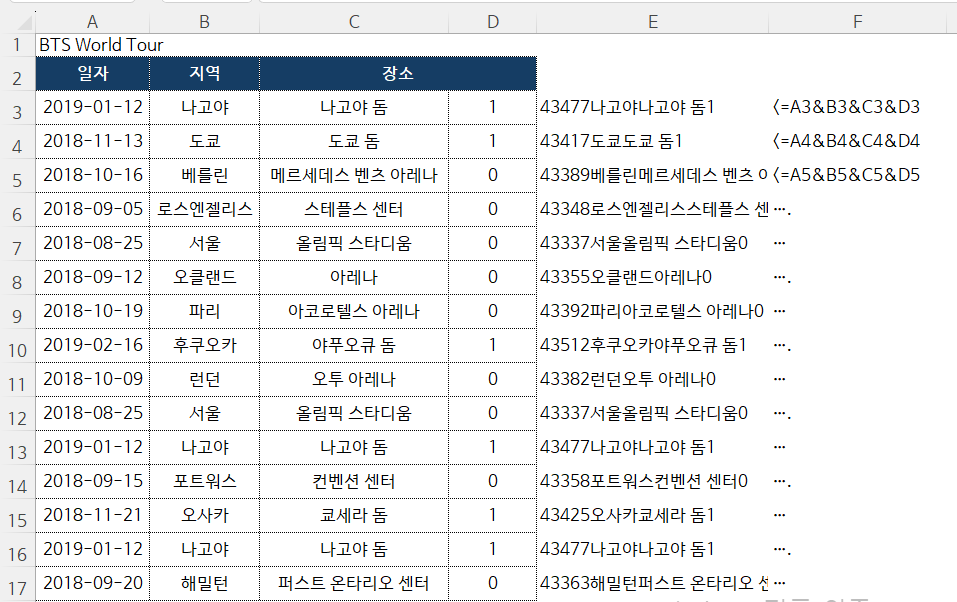
Task: Click the '43417도쿄도쿄 돔1' cell
Action: coord(652,141)
